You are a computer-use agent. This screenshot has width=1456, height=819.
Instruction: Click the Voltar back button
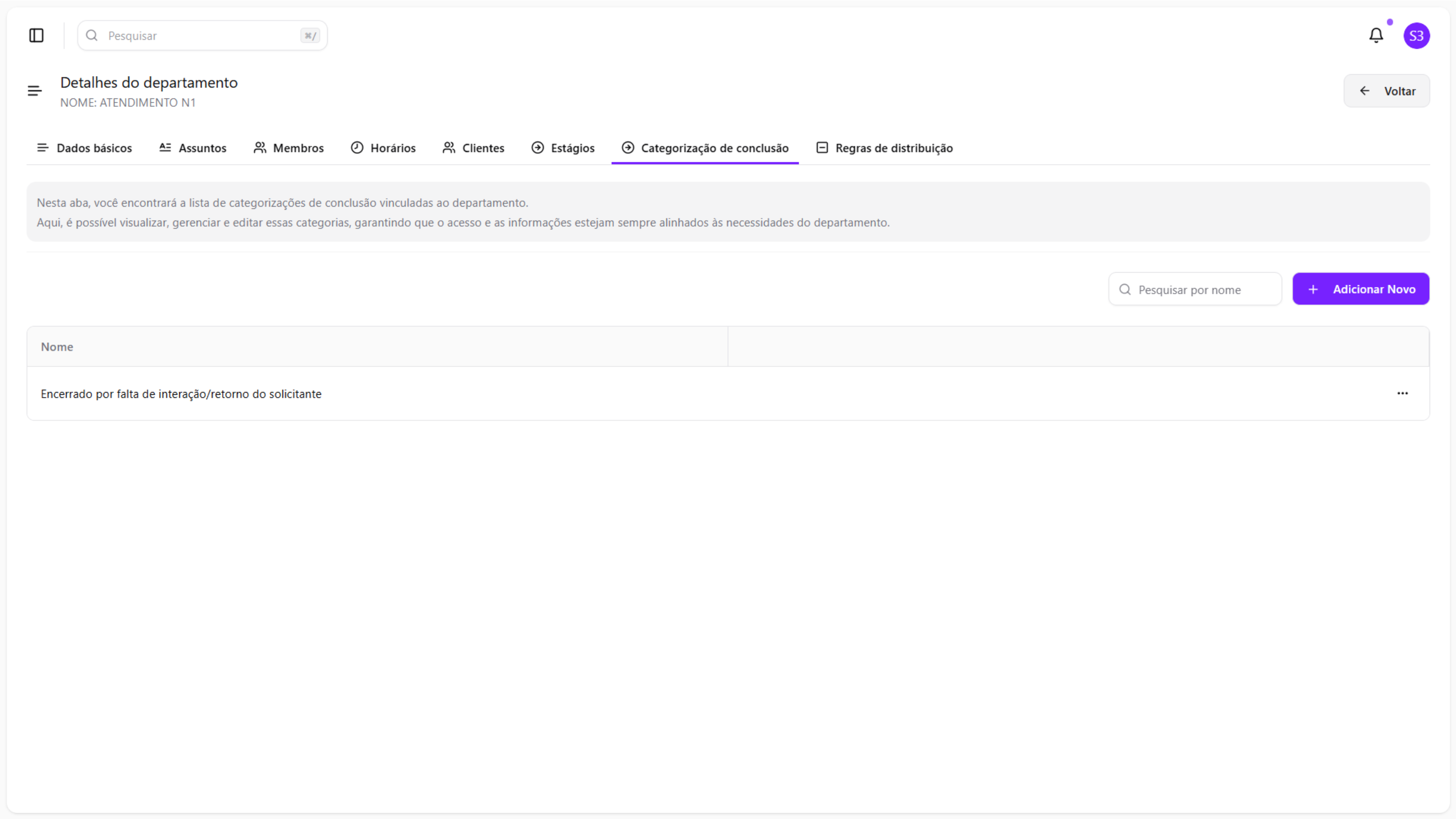pos(1386,91)
